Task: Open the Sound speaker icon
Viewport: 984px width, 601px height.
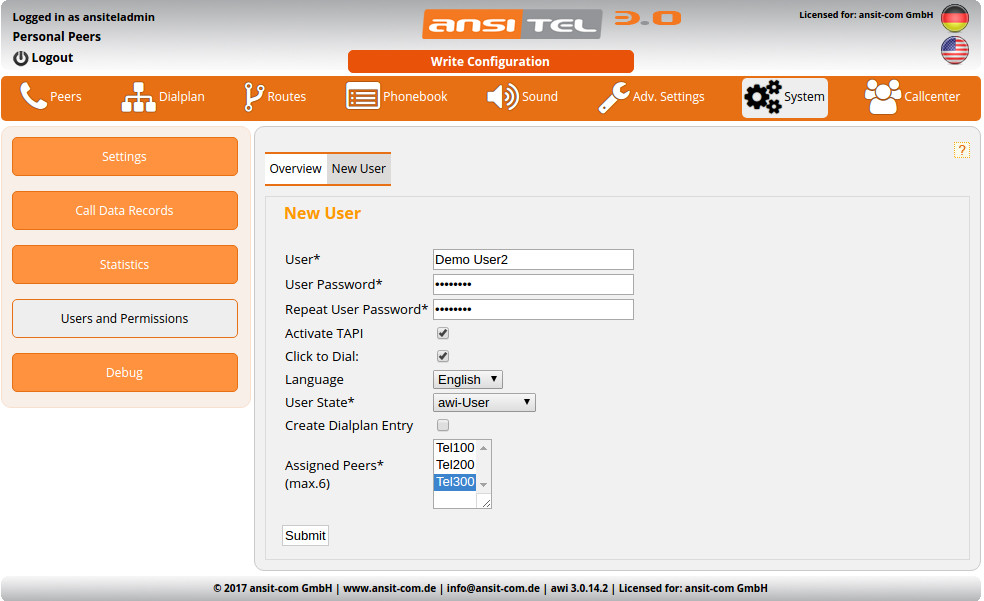Action: coord(502,97)
